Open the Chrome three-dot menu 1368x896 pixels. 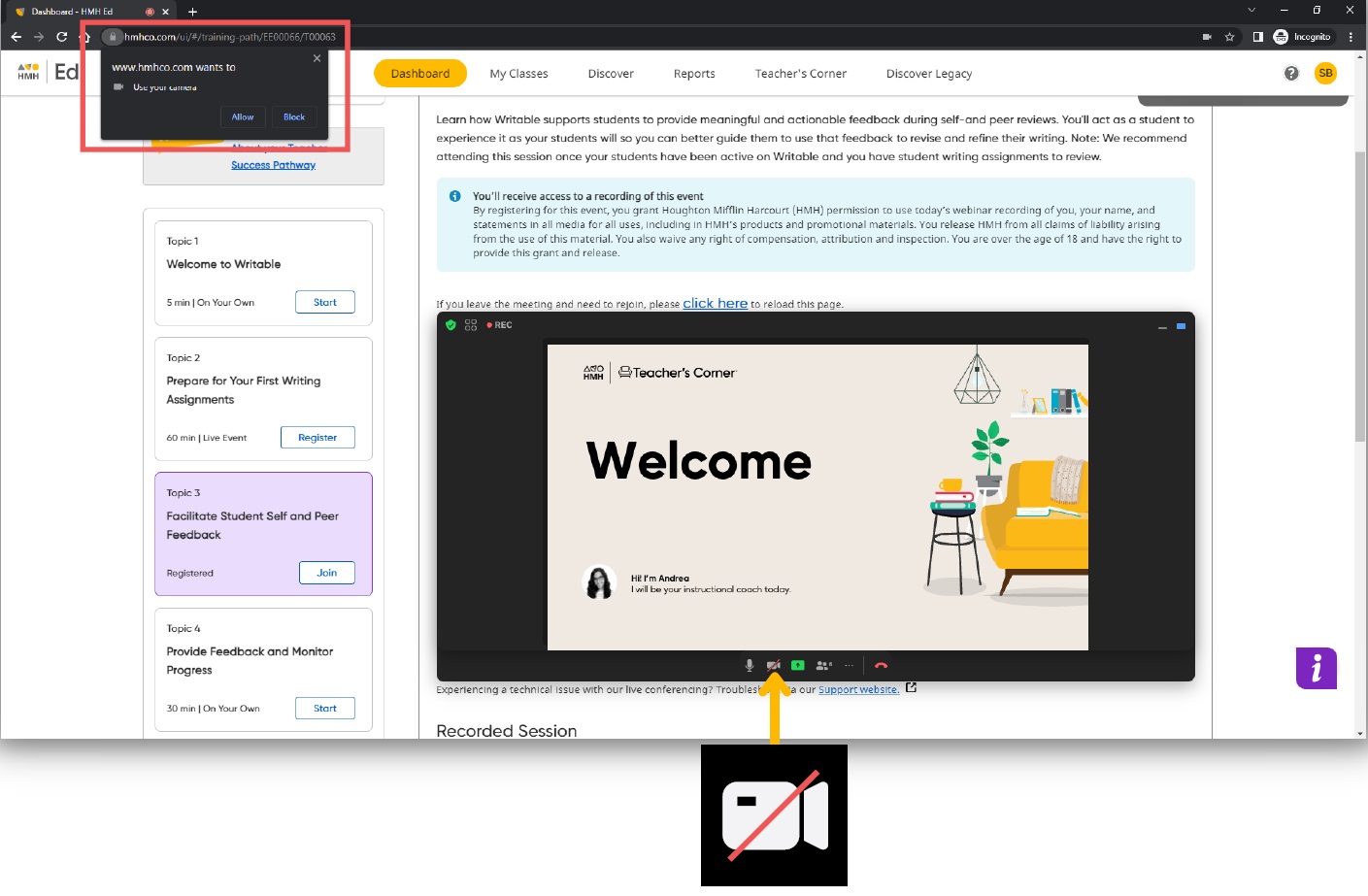[1351, 37]
